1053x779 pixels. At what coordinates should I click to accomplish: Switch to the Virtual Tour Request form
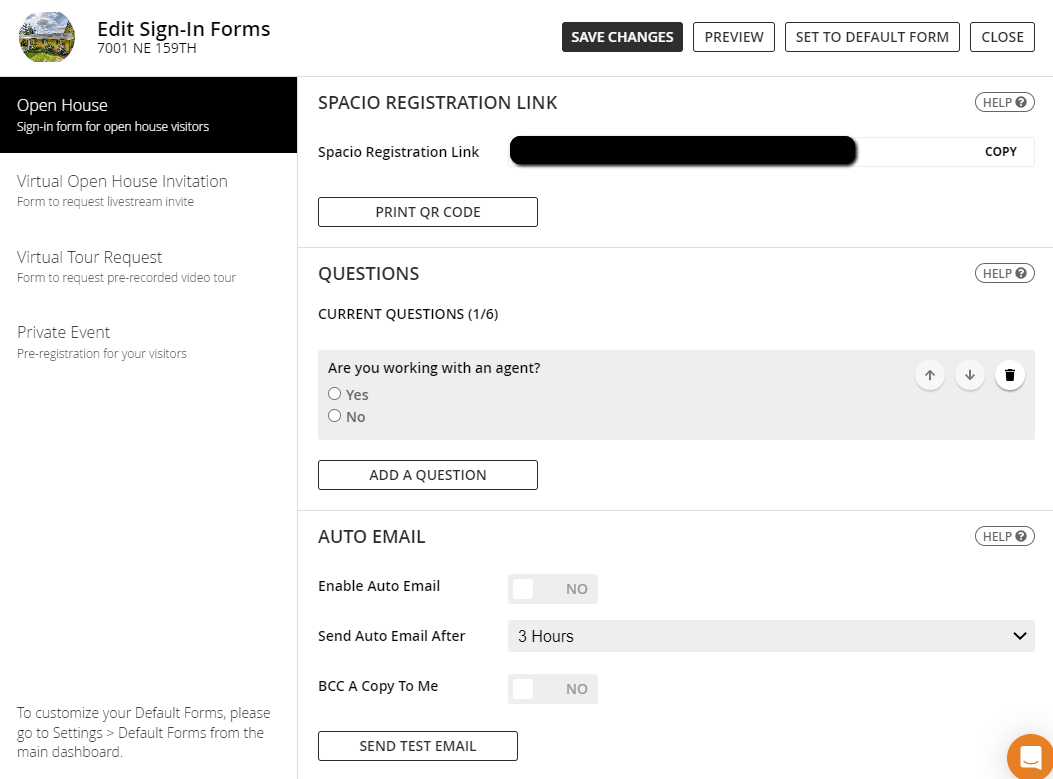click(x=89, y=257)
